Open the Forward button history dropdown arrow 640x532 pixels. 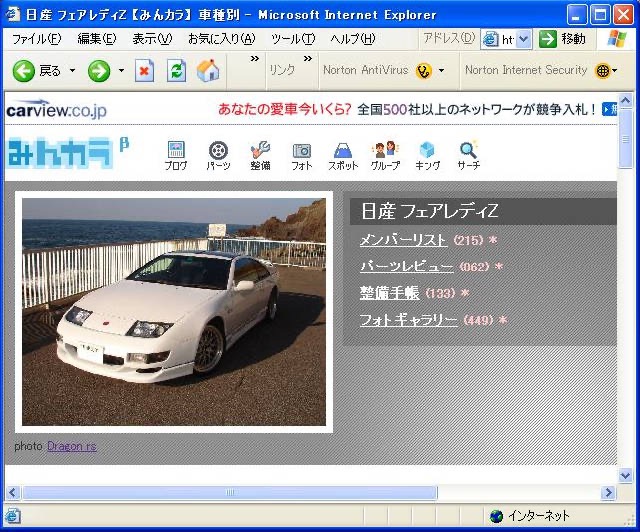(121, 71)
